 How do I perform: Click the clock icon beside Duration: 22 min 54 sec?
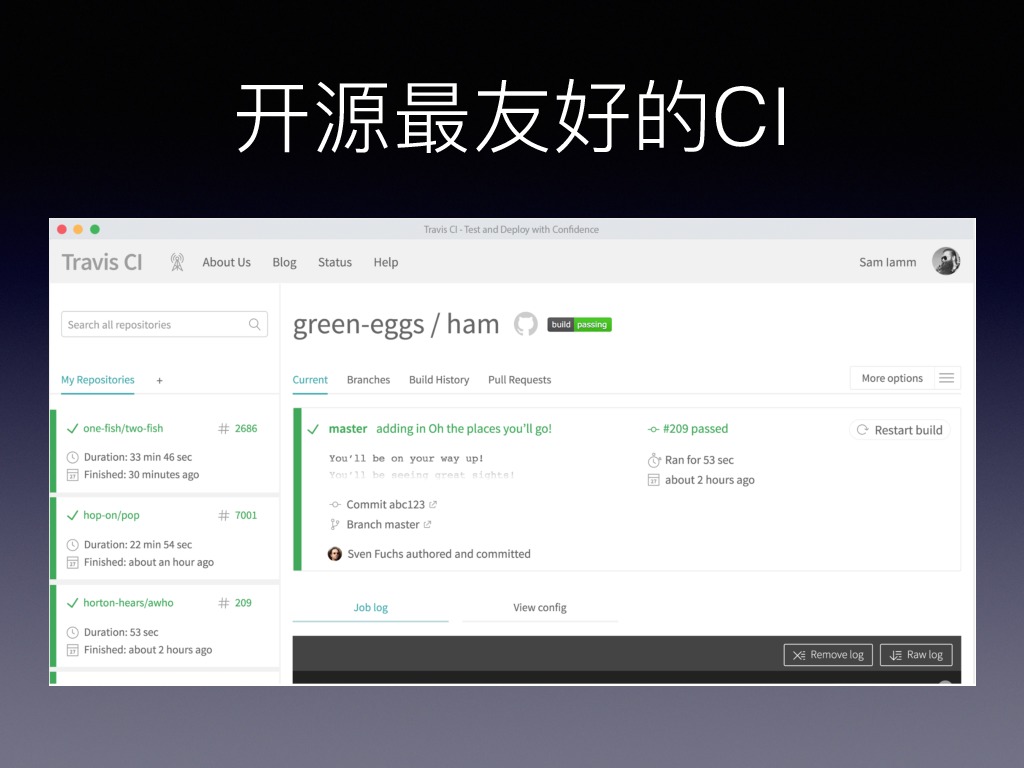72,545
